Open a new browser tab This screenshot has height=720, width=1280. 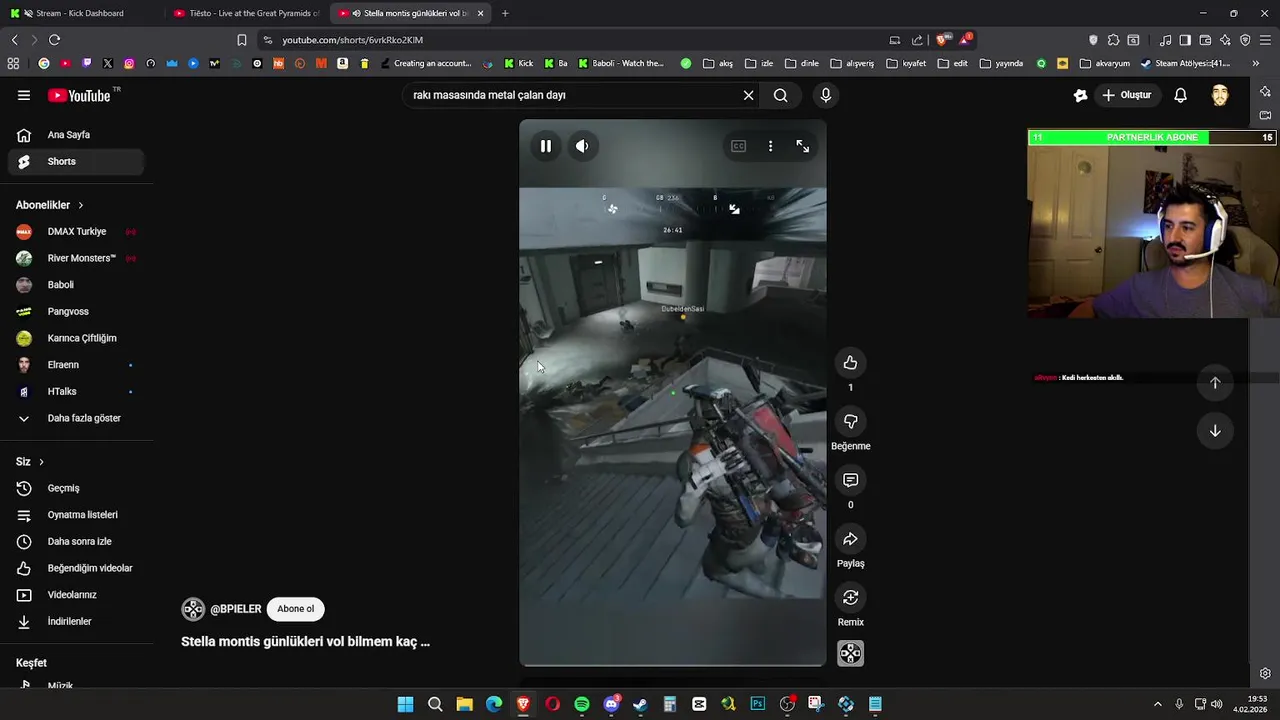pos(505,13)
